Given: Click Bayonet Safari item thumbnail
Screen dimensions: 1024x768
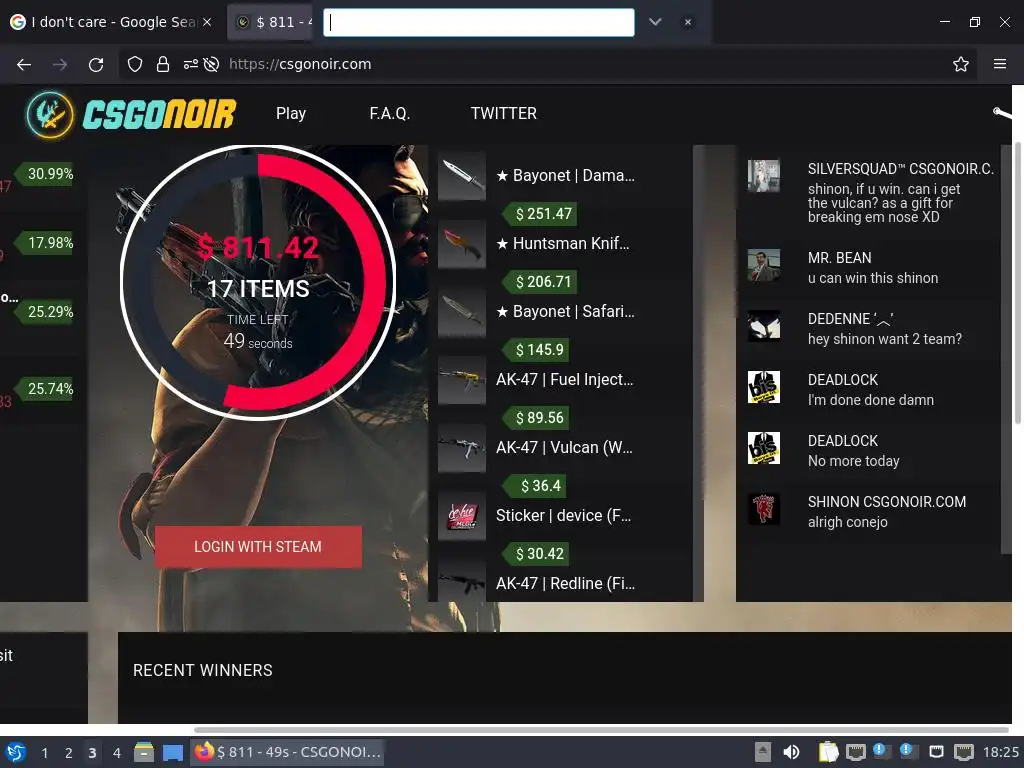Looking at the screenshot, I should (x=462, y=312).
